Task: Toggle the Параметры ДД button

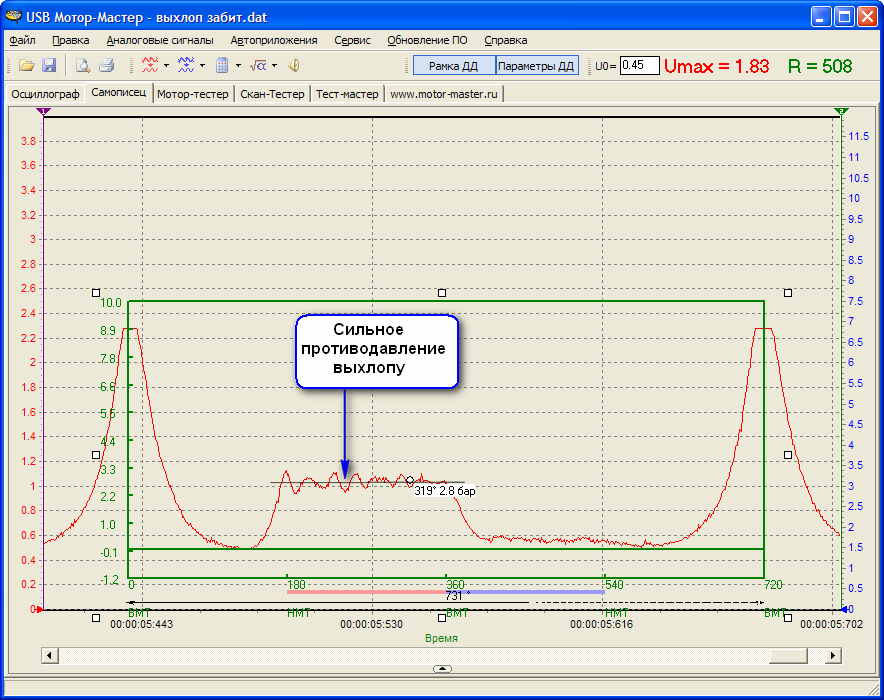Action: point(536,66)
